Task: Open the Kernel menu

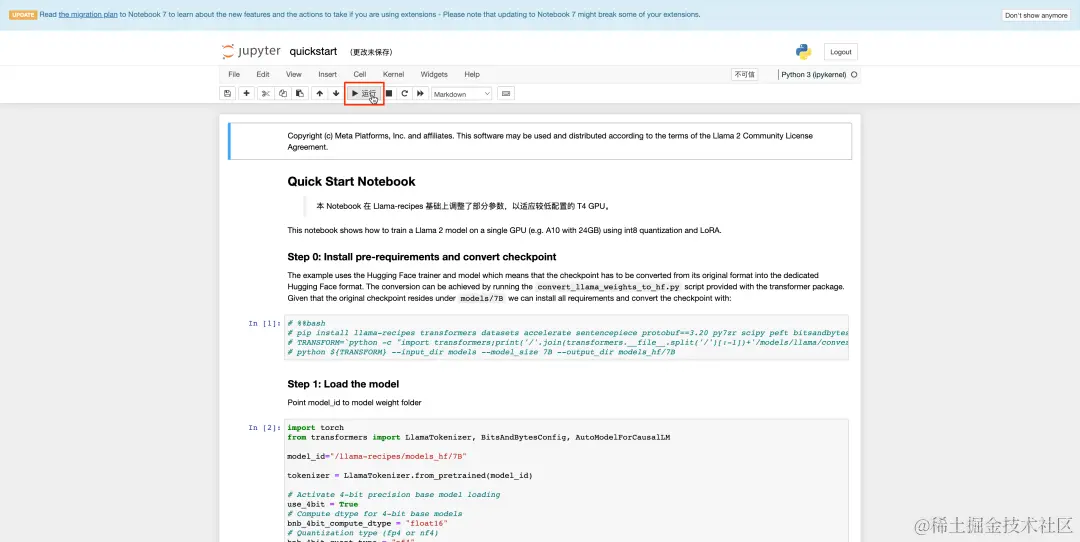Action: click(393, 74)
